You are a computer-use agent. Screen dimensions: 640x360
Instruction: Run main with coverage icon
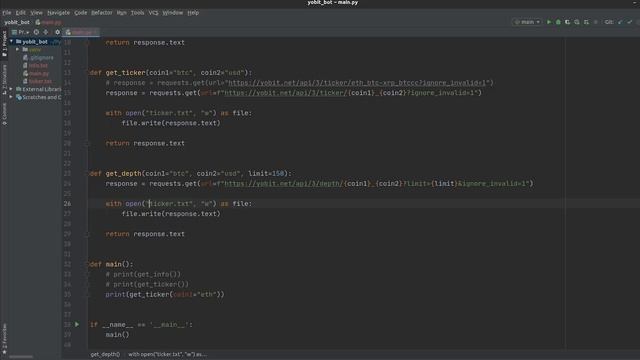(567, 22)
